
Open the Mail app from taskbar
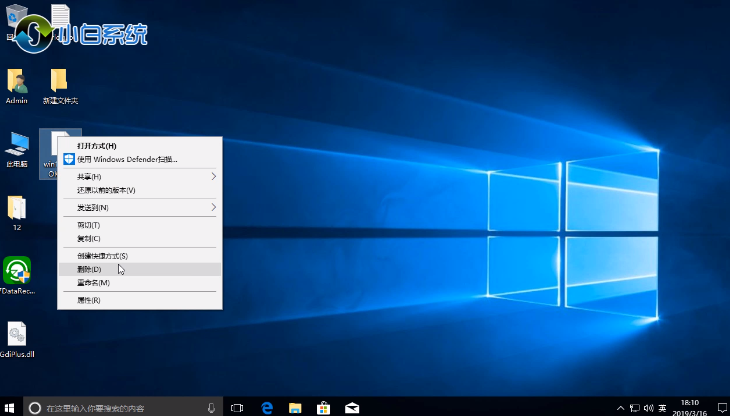pos(352,407)
